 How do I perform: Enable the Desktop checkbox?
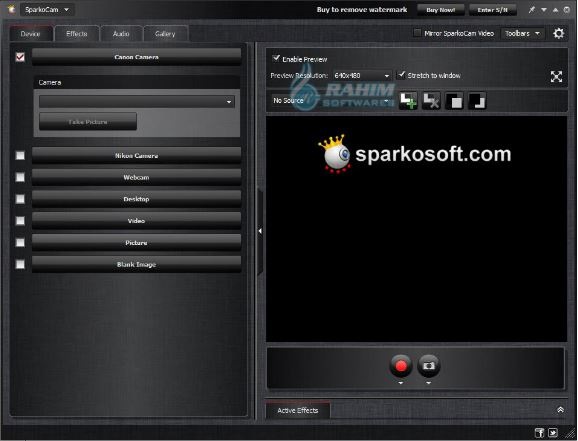[20, 199]
